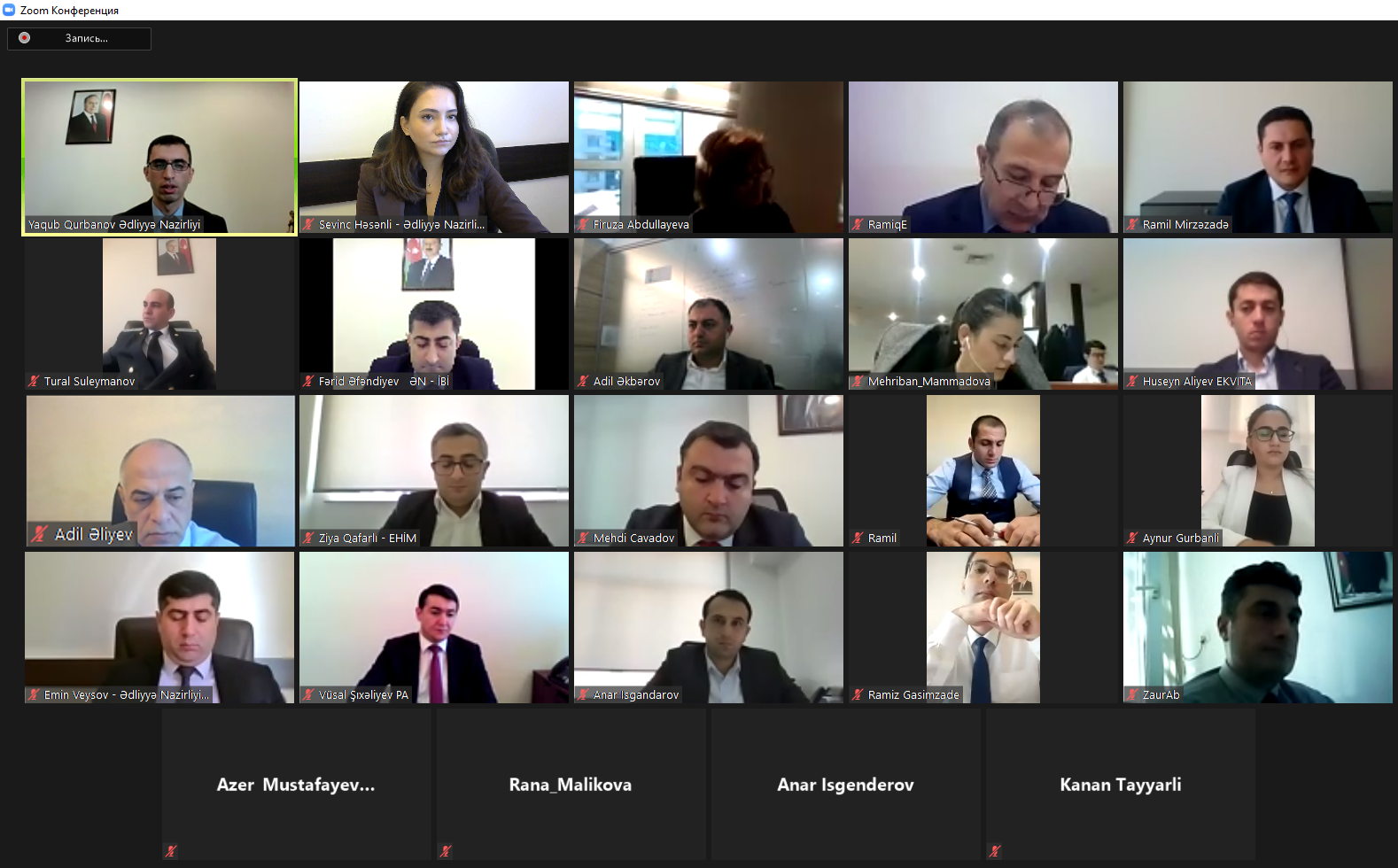Image resolution: width=1398 pixels, height=868 pixels.
Task: Click muted mic icon next to ZaurAb label
Action: (1133, 694)
